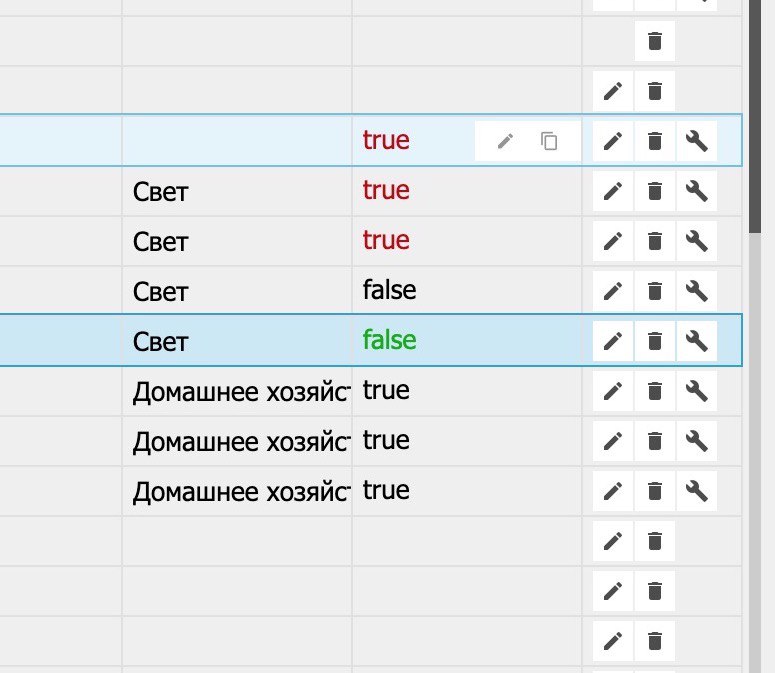This screenshot has height=673, width=775.
Task: Edit the topmost Домашнее хозяйс object
Action: (613, 391)
